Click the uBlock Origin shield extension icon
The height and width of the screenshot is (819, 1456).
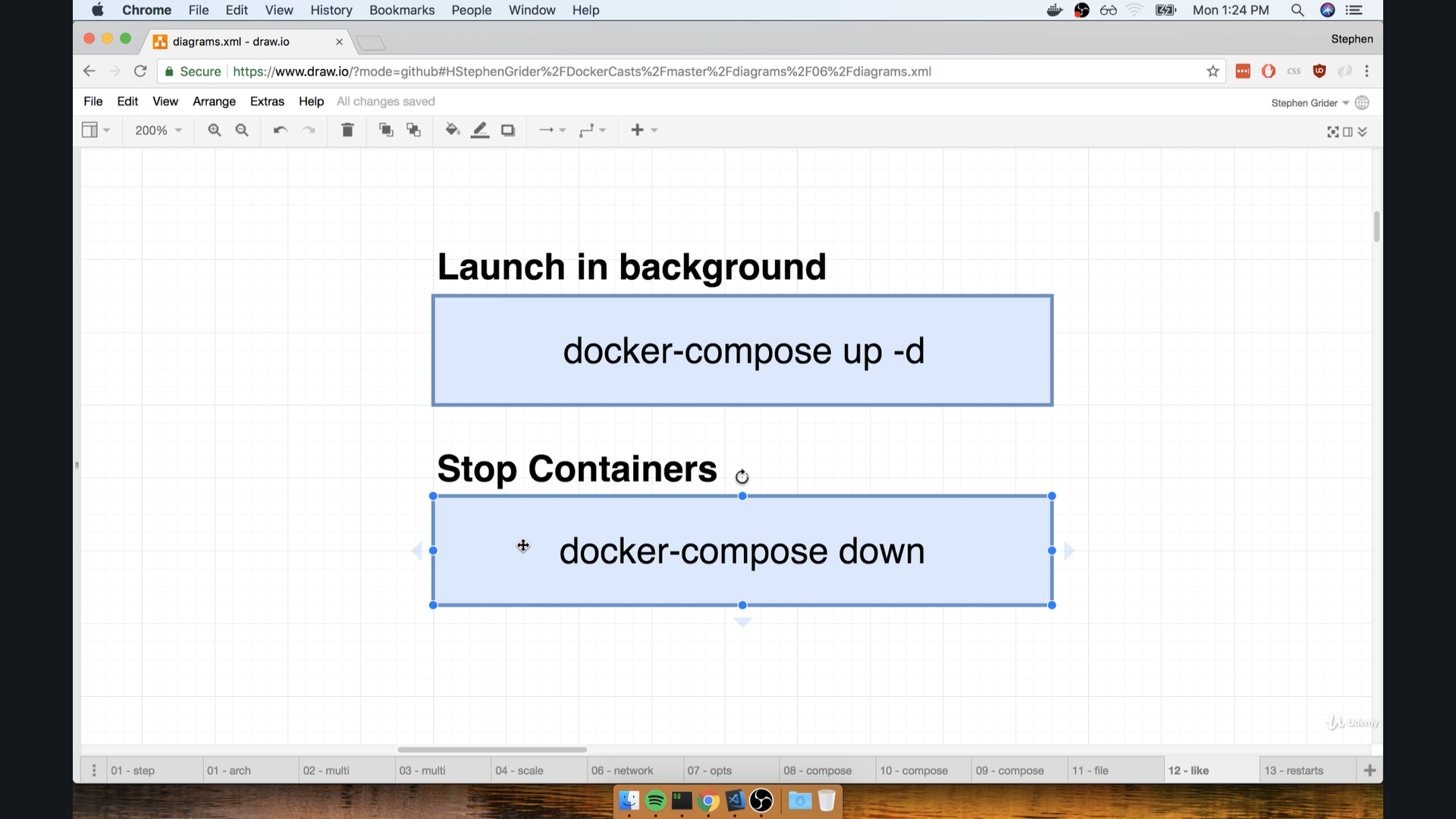(x=1319, y=71)
